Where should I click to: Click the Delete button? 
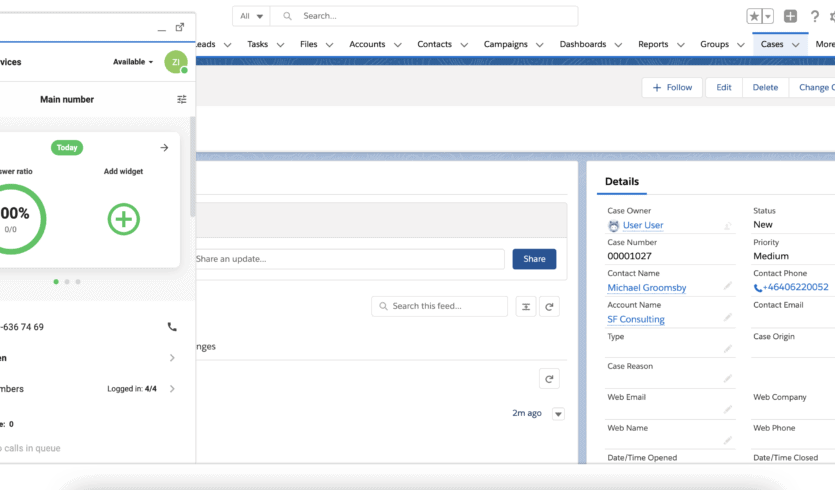pyautogui.click(x=765, y=87)
